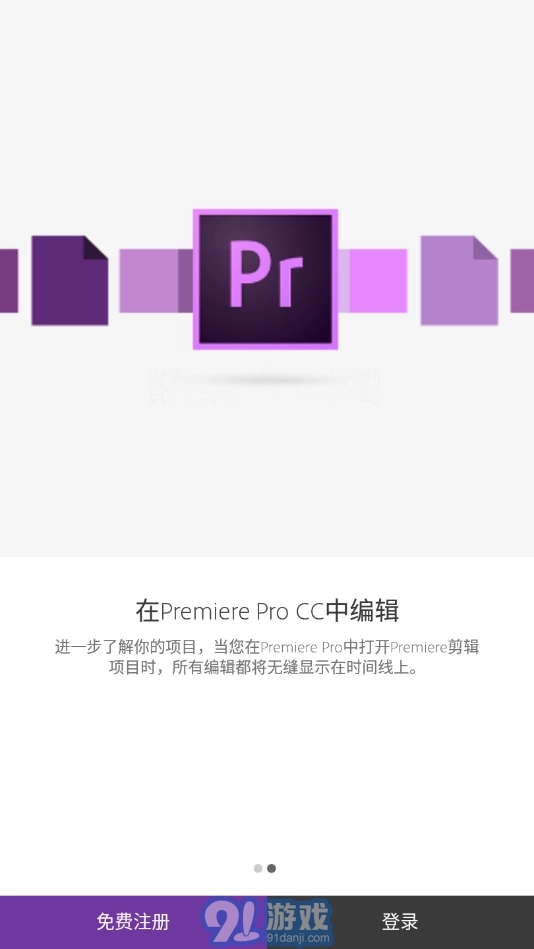Viewport: 534px width, 949px height.
Task: Tap the partial purple clip at right screen edge
Action: click(522, 281)
